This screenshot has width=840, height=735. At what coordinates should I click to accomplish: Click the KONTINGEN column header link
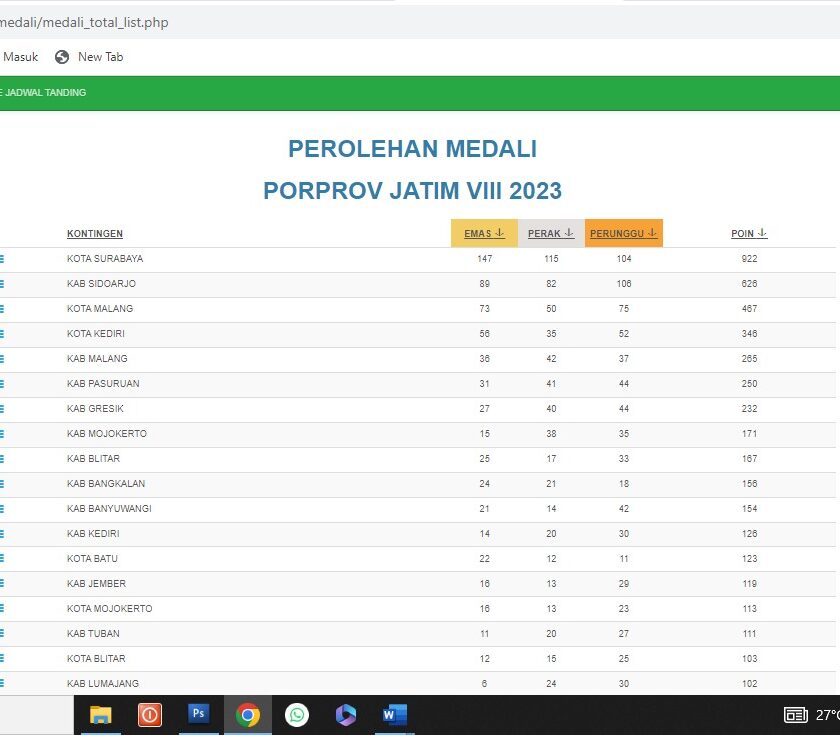(x=95, y=234)
